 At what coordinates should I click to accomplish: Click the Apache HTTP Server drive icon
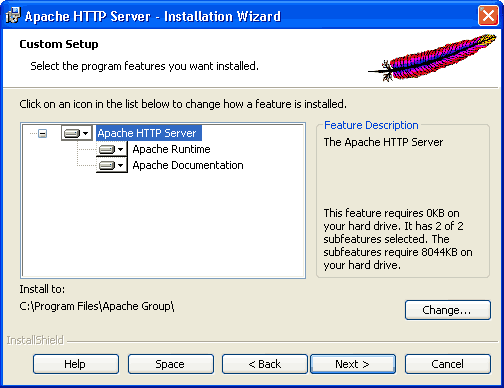tap(72, 134)
